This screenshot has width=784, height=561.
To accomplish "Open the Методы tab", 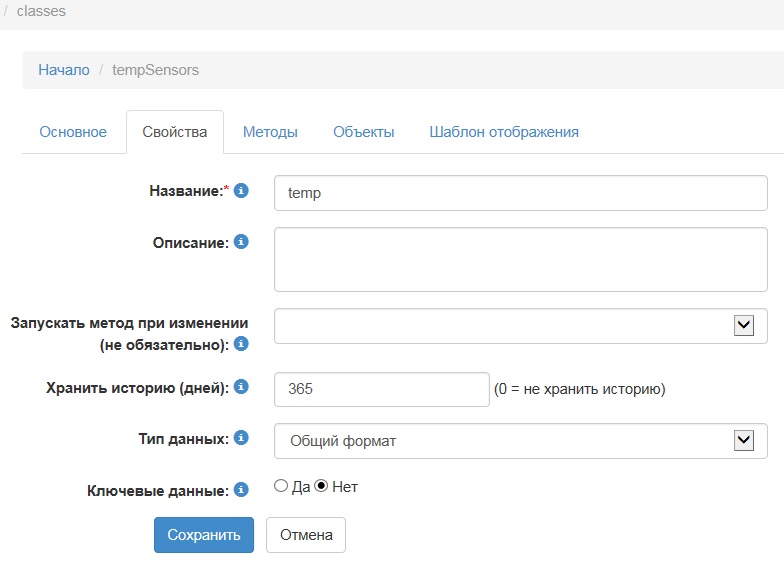I will click(x=270, y=132).
